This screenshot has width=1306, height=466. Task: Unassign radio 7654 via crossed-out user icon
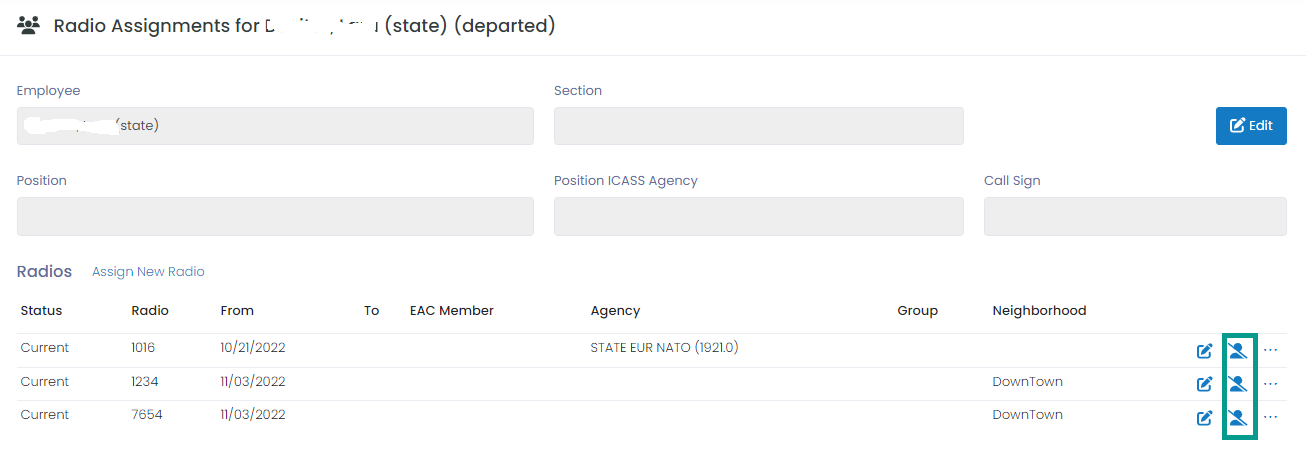1238,418
